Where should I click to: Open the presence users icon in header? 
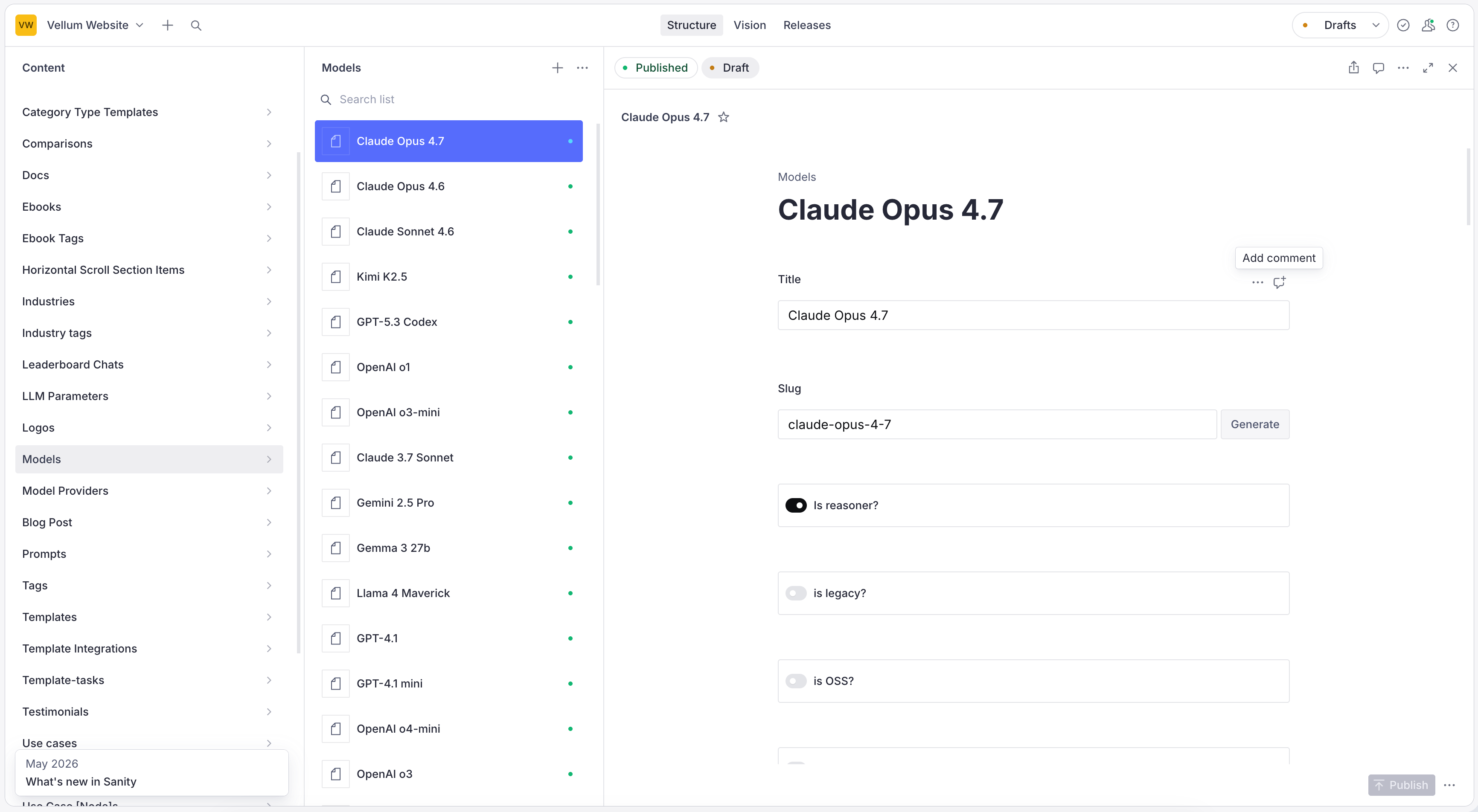tap(1428, 25)
